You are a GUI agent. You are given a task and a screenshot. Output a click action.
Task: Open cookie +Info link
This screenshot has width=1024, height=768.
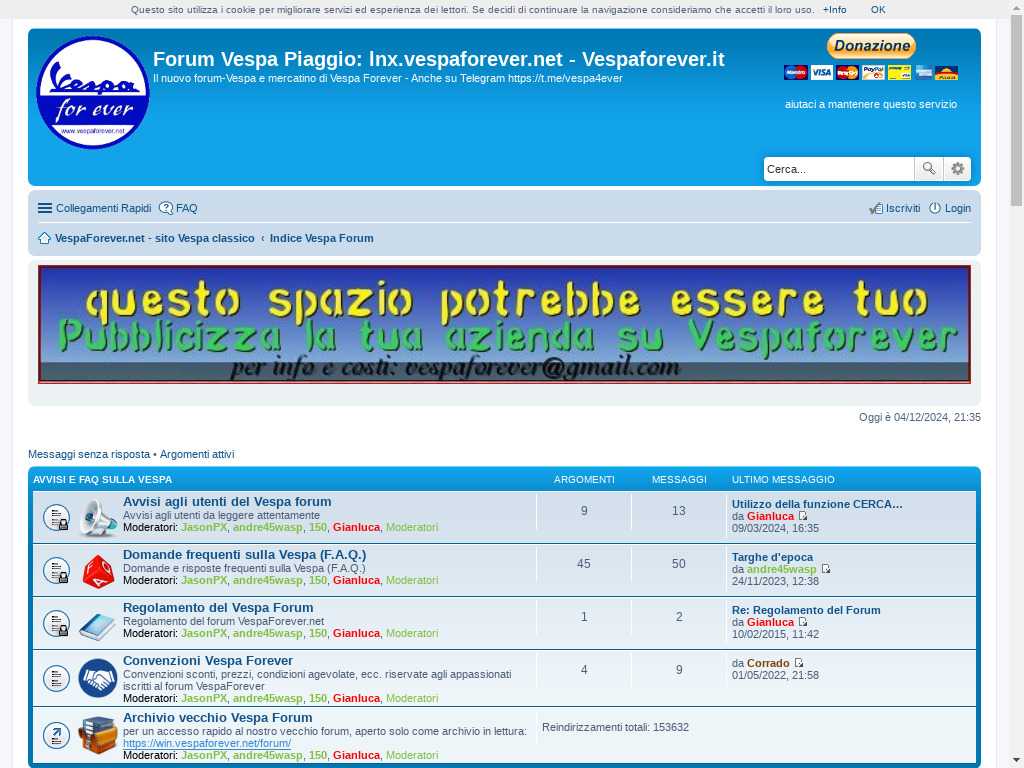(834, 10)
